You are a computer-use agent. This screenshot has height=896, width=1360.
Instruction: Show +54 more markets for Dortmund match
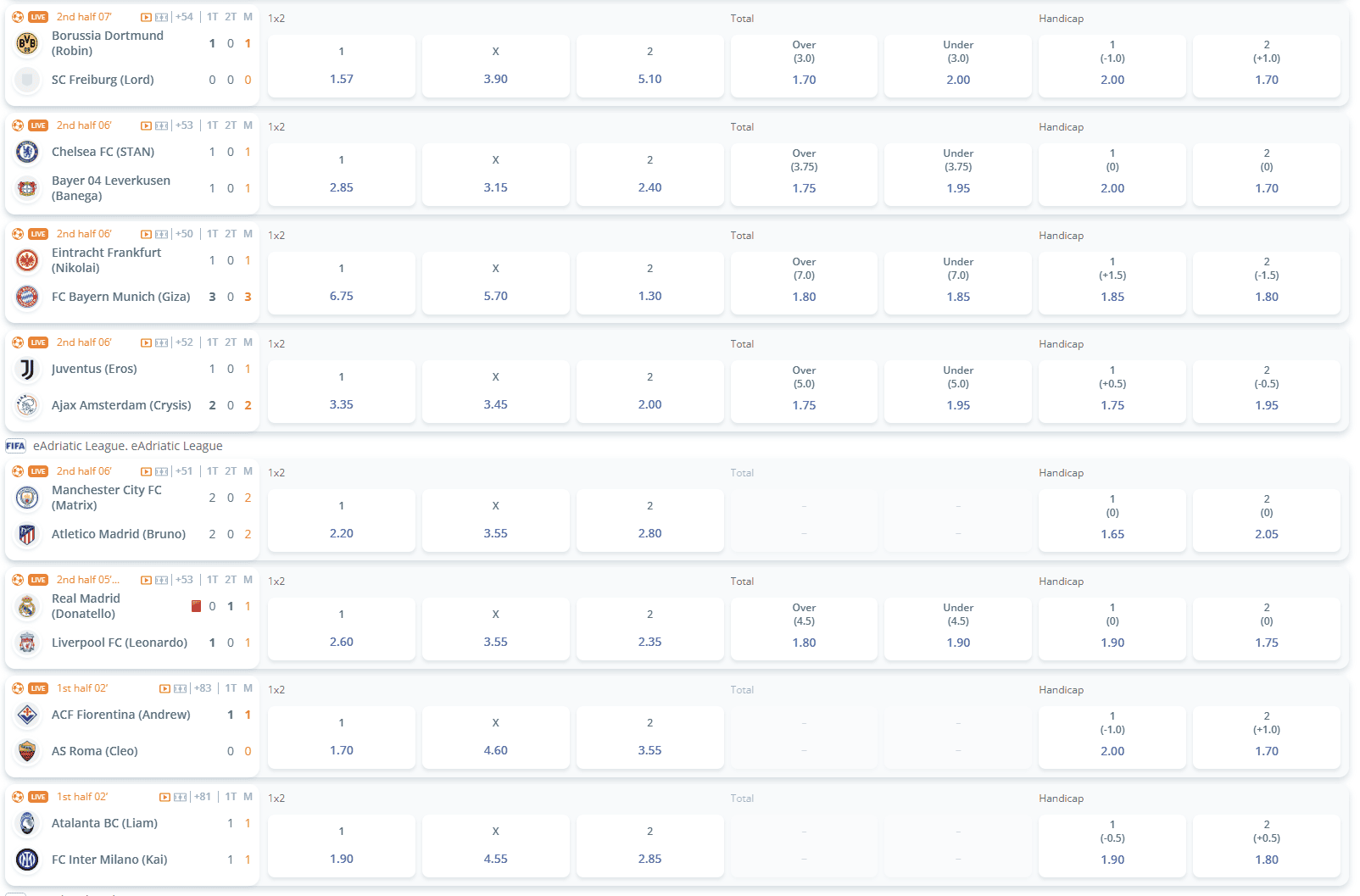point(184,17)
